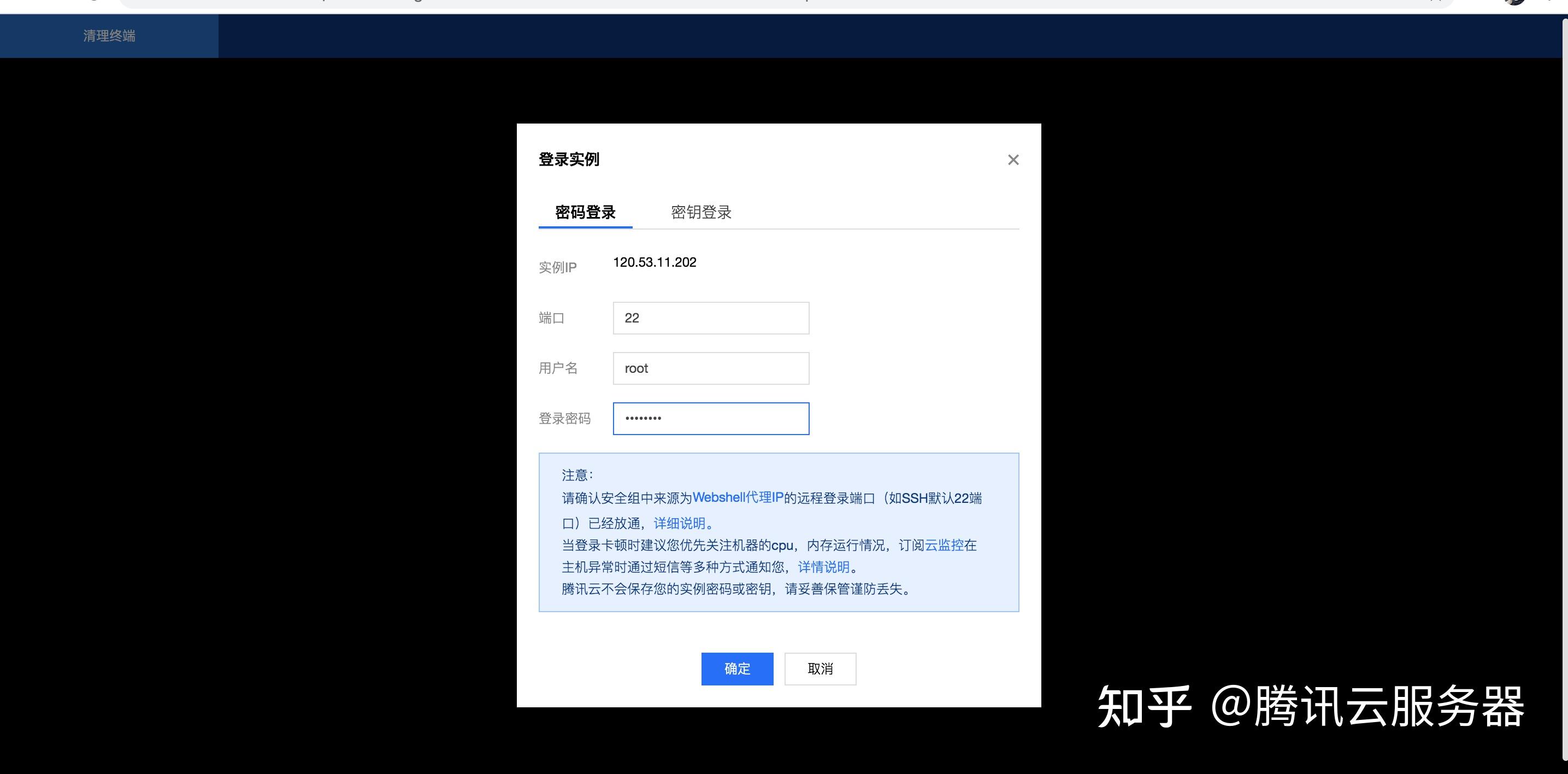Click the 登录密码 label

coord(564,418)
